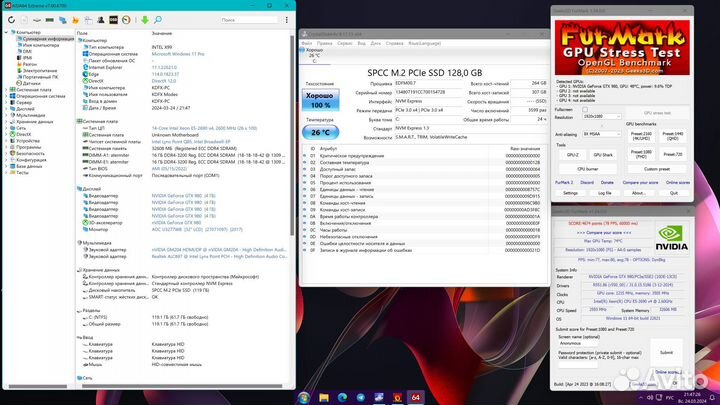This screenshot has width=720, height=405.
Task: Click the AIDA64 taskbar icon
Action: point(416,398)
